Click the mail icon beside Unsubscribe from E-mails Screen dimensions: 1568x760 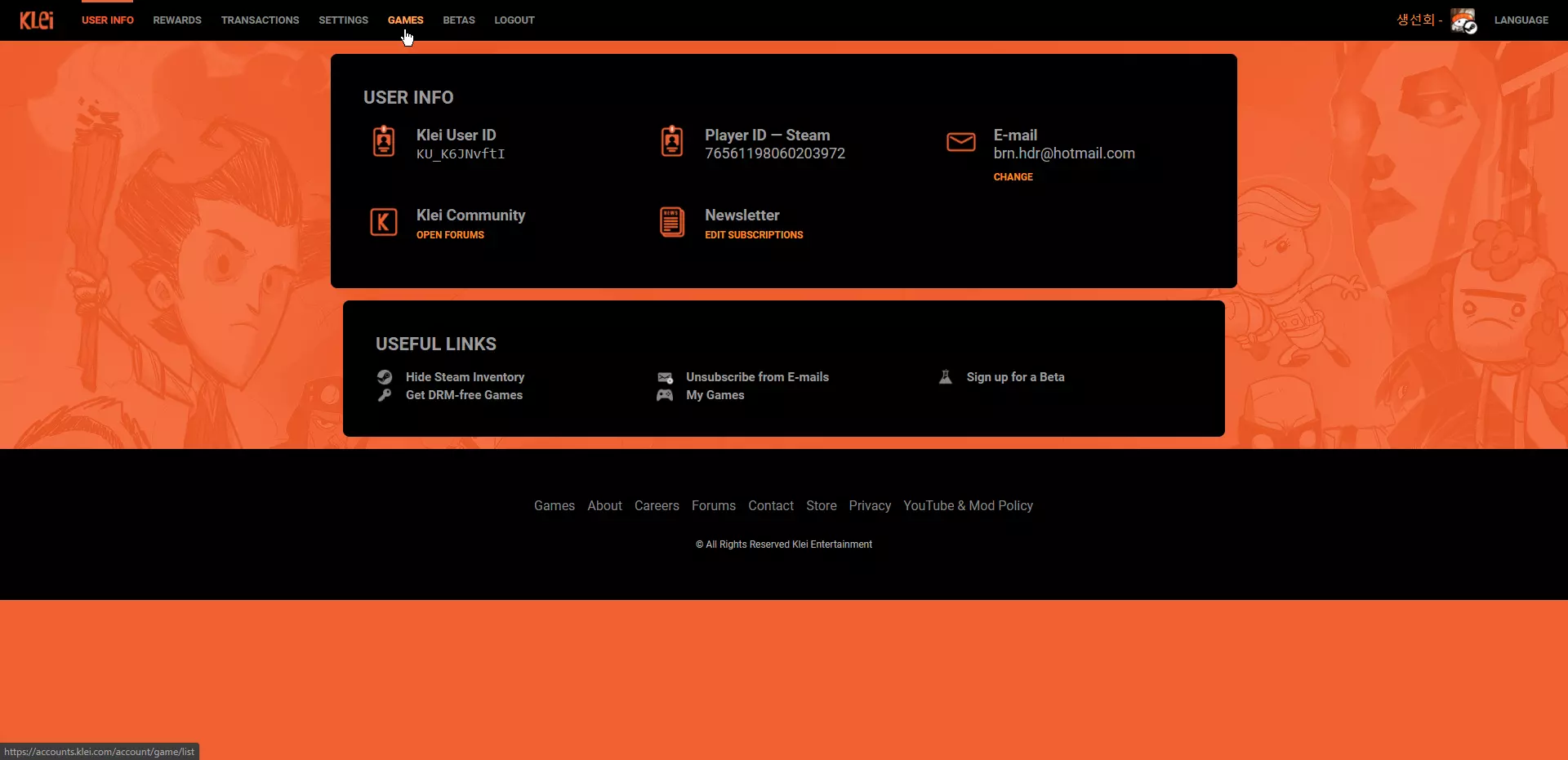pos(666,377)
